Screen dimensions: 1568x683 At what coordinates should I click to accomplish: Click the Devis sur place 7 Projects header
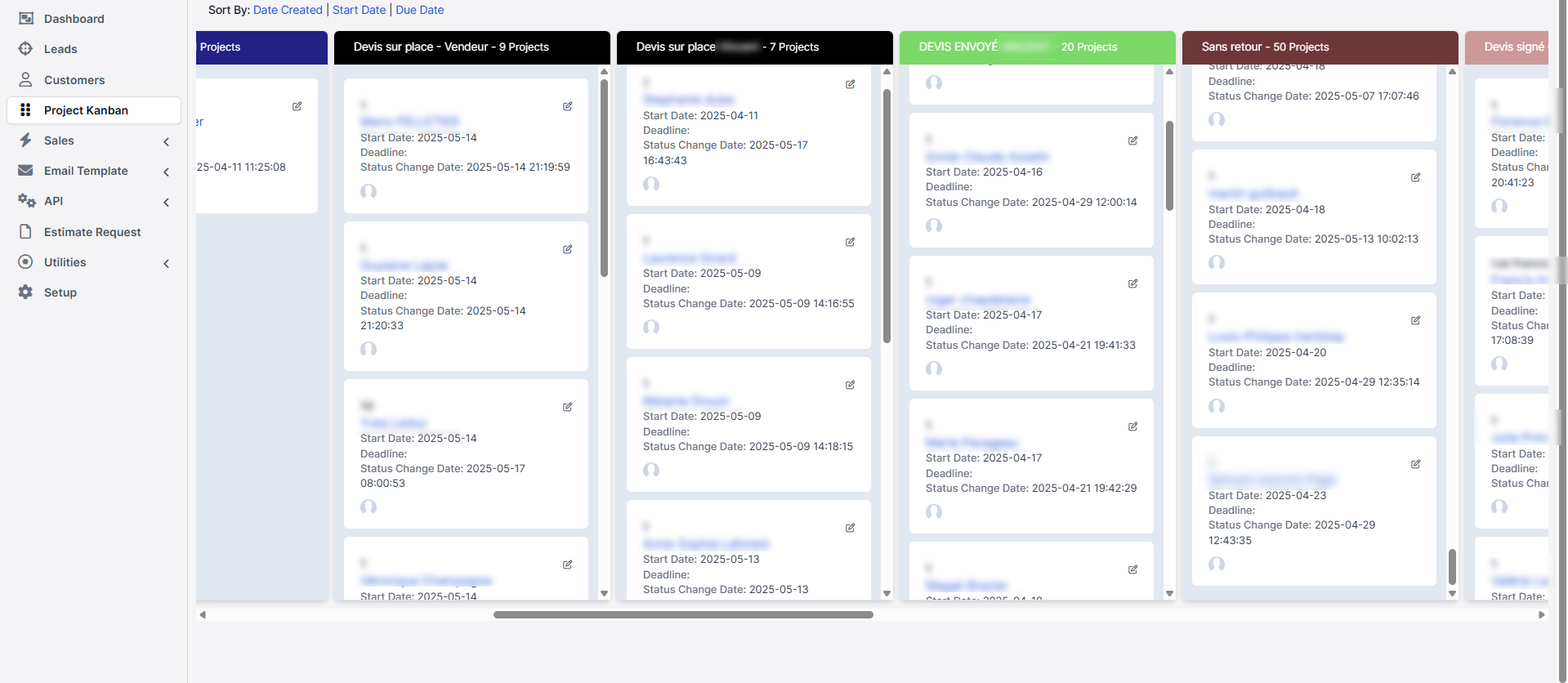pyautogui.click(x=755, y=47)
